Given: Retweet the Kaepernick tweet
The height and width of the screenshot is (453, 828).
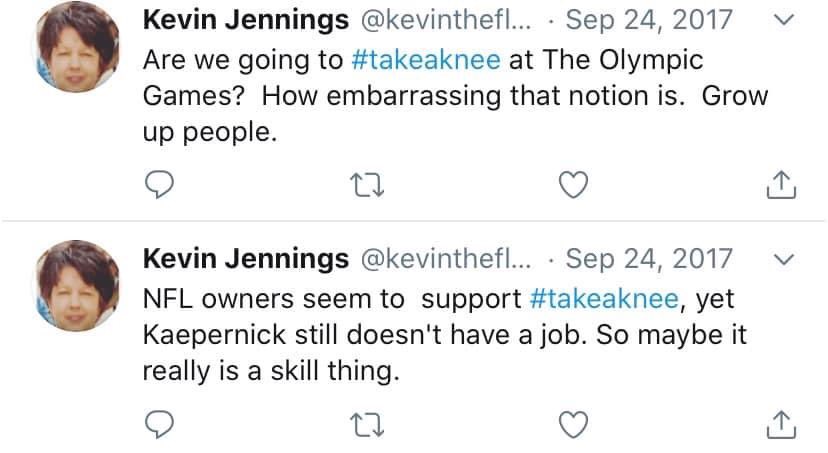Looking at the screenshot, I should pyautogui.click(x=368, y=425).
